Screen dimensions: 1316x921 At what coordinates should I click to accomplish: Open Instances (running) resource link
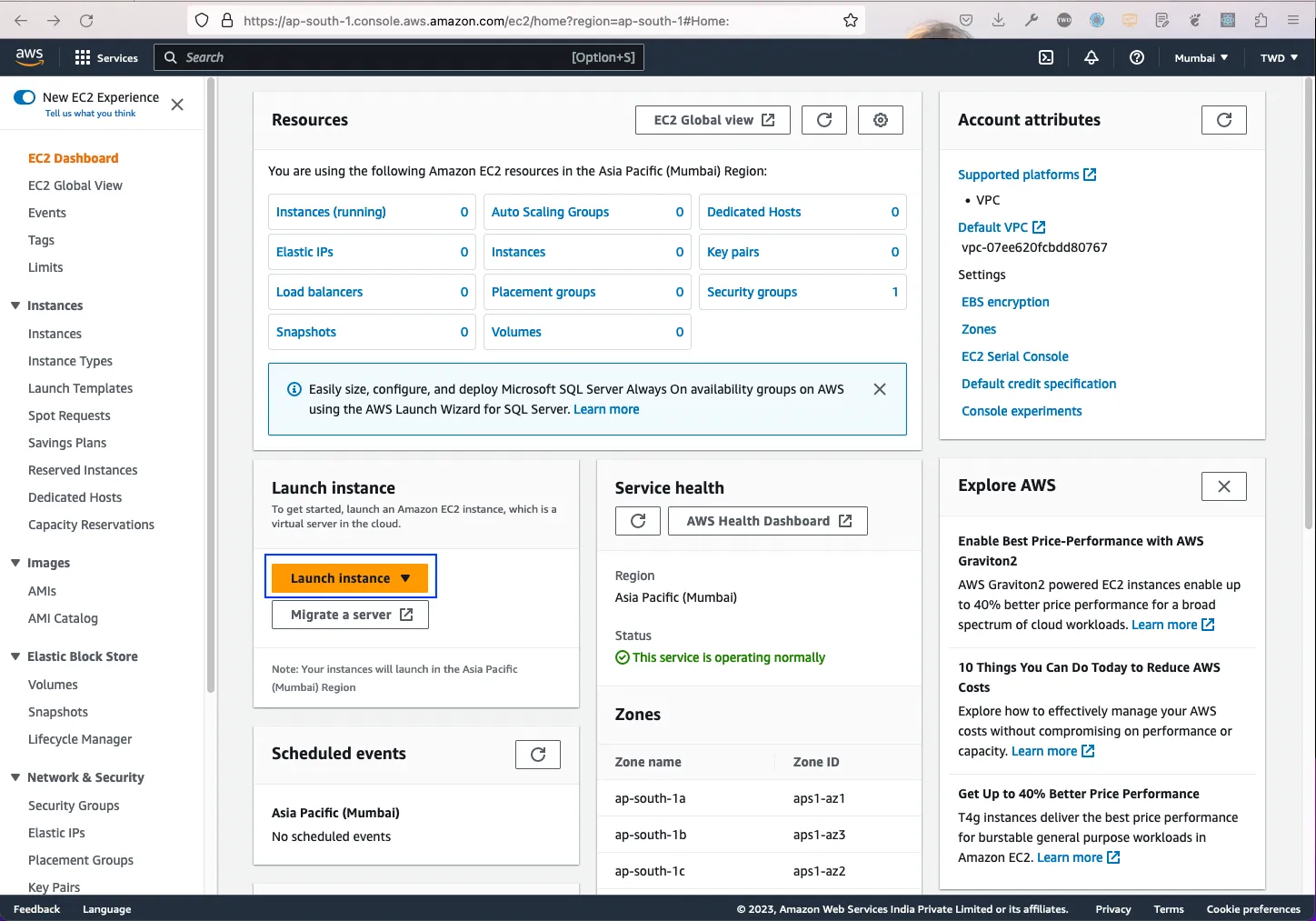pyautogui.click(x=331, y=212)
